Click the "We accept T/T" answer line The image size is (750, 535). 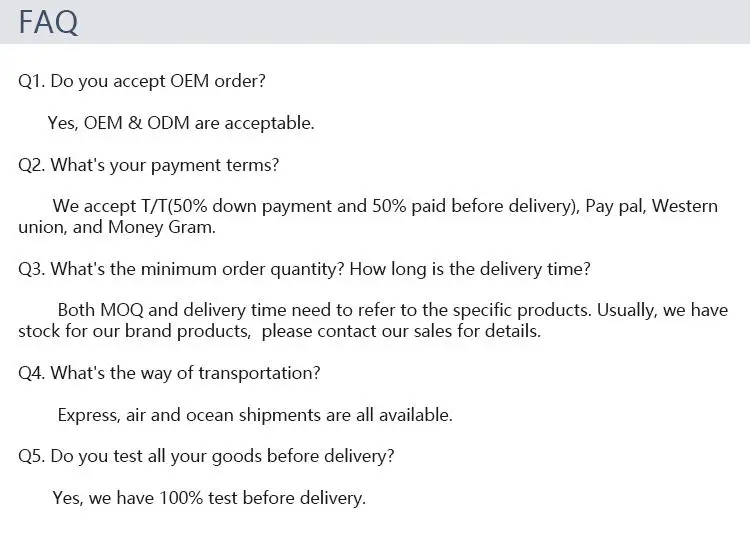110,206
